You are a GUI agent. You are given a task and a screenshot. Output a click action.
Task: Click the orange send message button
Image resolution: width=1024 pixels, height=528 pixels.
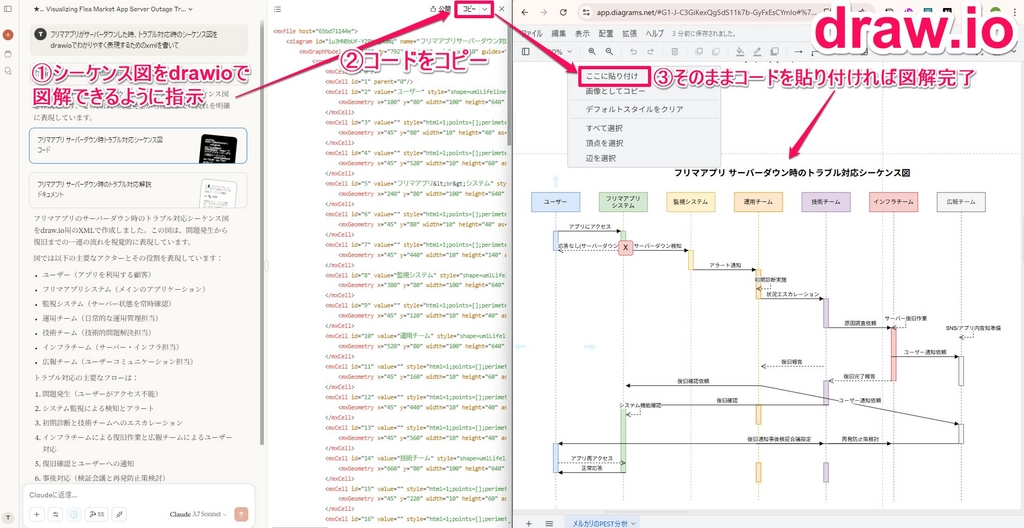tap(241, 514)
